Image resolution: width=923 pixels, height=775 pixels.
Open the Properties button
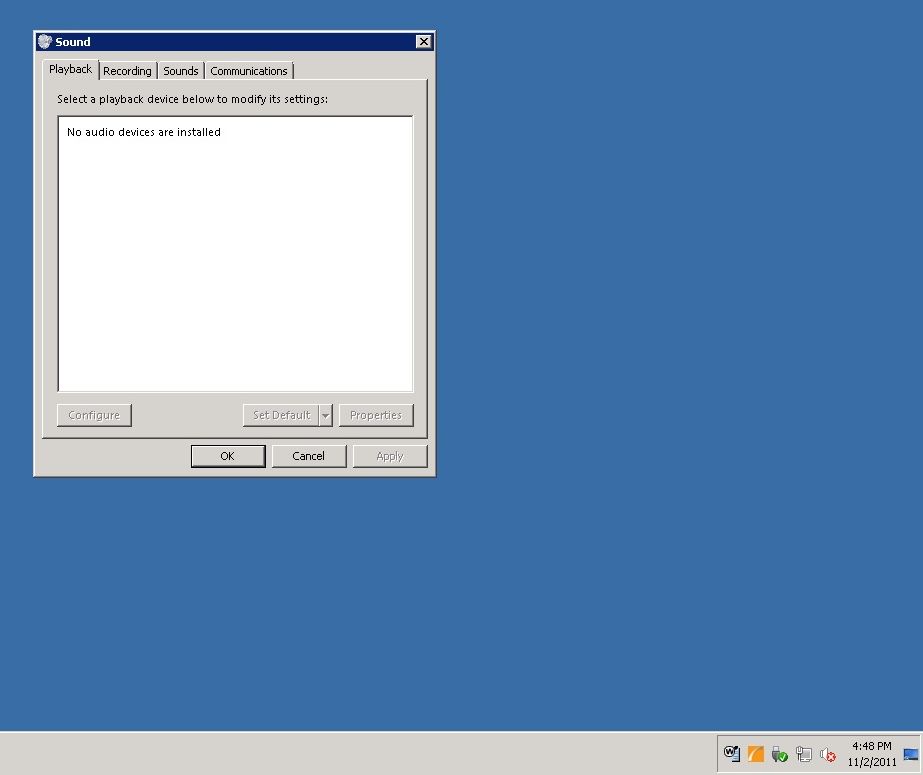tap(376, 415)
